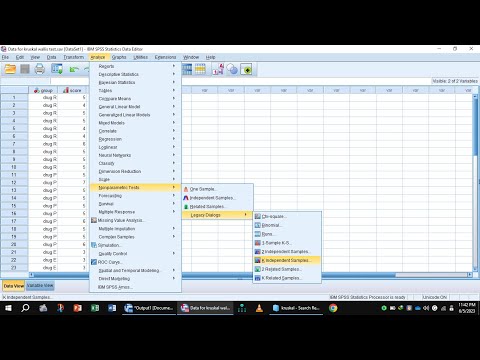480x360 pixels.
Task: Open Chrome from the taskbar
Action: [x=333, y=308]
